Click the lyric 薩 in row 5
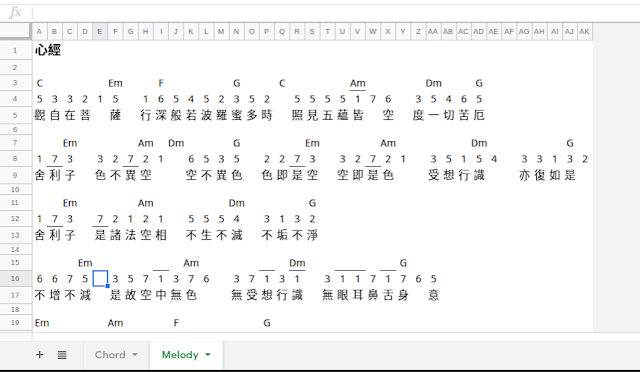Screen dimensions: 640x372 (116, 115)
